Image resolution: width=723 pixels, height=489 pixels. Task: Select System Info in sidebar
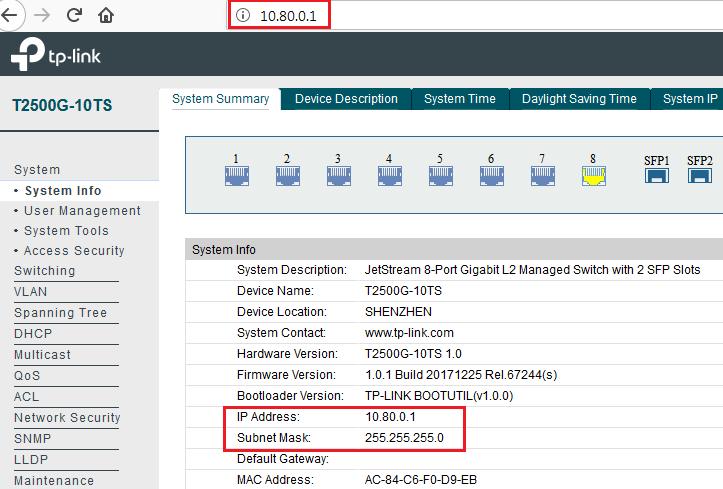click(63, 190)
